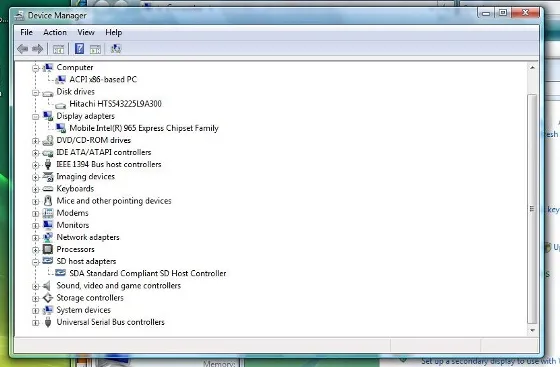Open the Action menu

point(55,32)
